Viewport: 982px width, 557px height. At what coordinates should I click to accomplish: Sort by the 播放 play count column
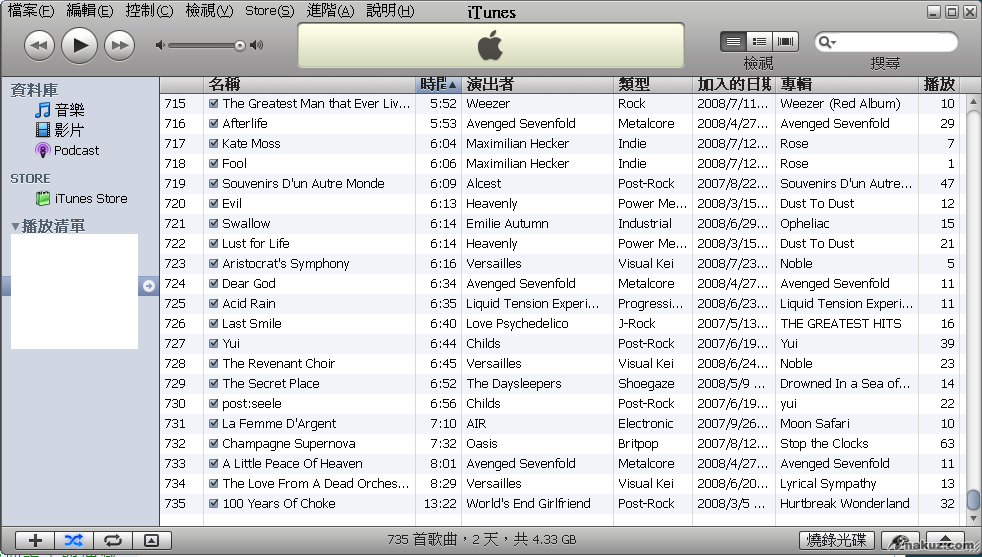[938, 85]
